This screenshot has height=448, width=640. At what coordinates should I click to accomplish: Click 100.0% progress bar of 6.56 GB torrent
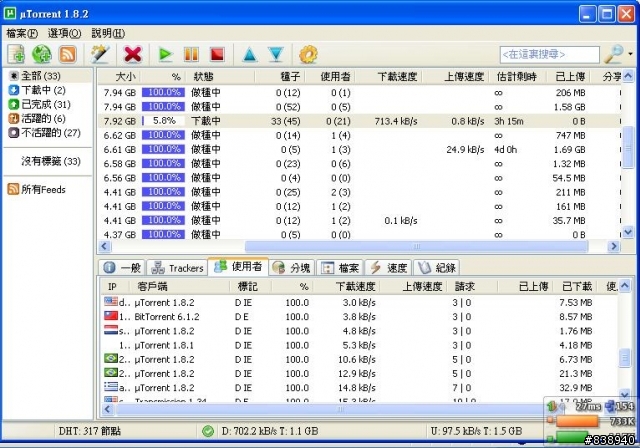click(x=163, y=177)
